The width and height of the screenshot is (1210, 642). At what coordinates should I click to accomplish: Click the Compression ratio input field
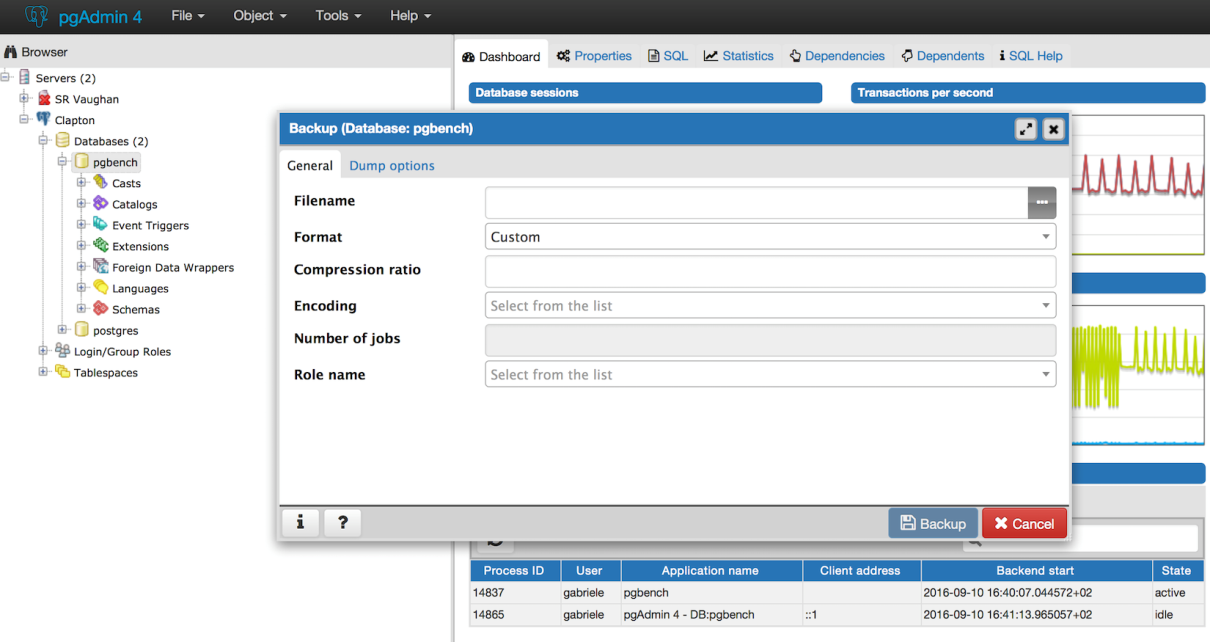(770, 271)
